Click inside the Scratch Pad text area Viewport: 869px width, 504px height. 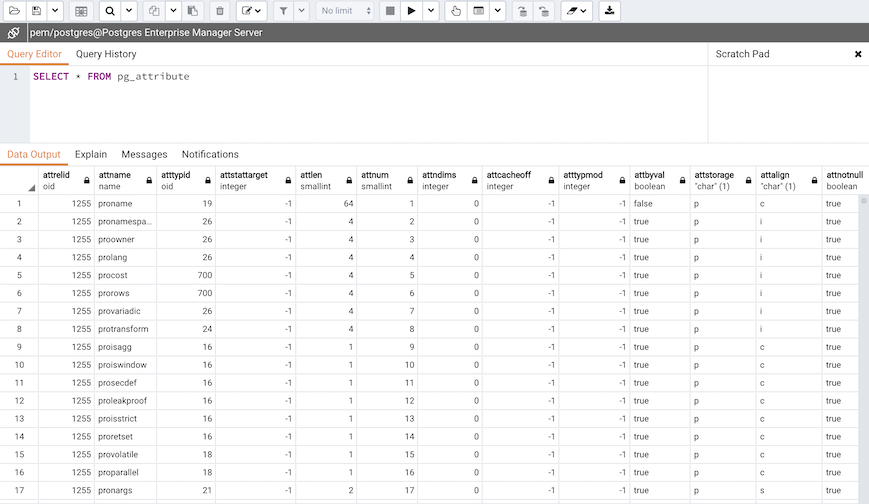tap(789, 104)
